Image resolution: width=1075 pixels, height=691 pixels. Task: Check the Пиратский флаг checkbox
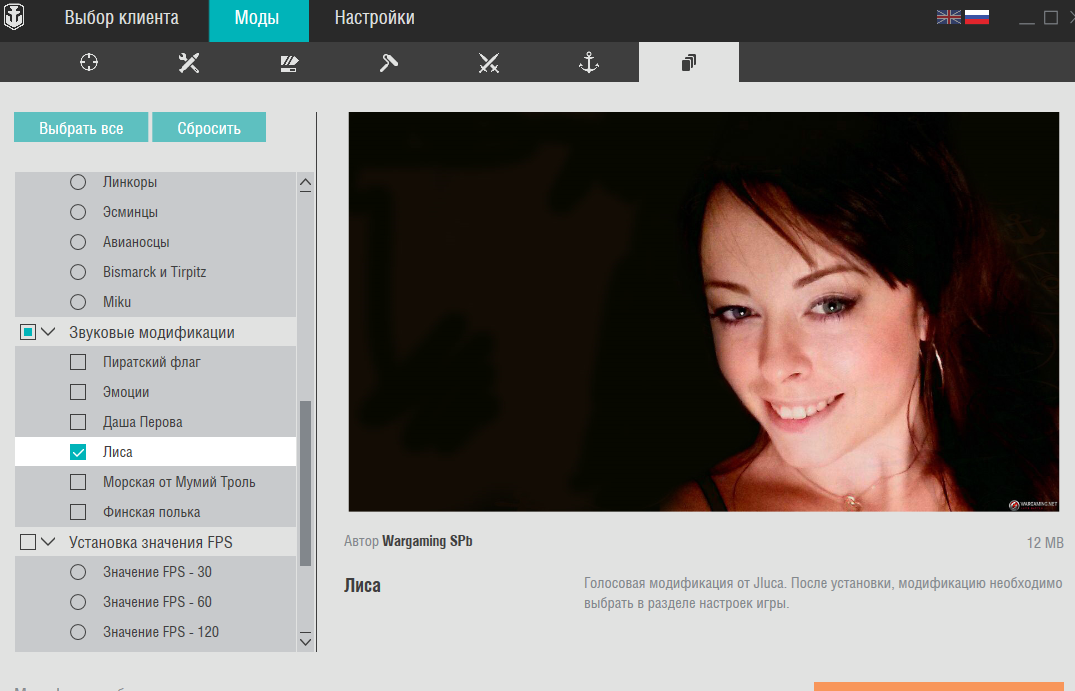point(78,362)
